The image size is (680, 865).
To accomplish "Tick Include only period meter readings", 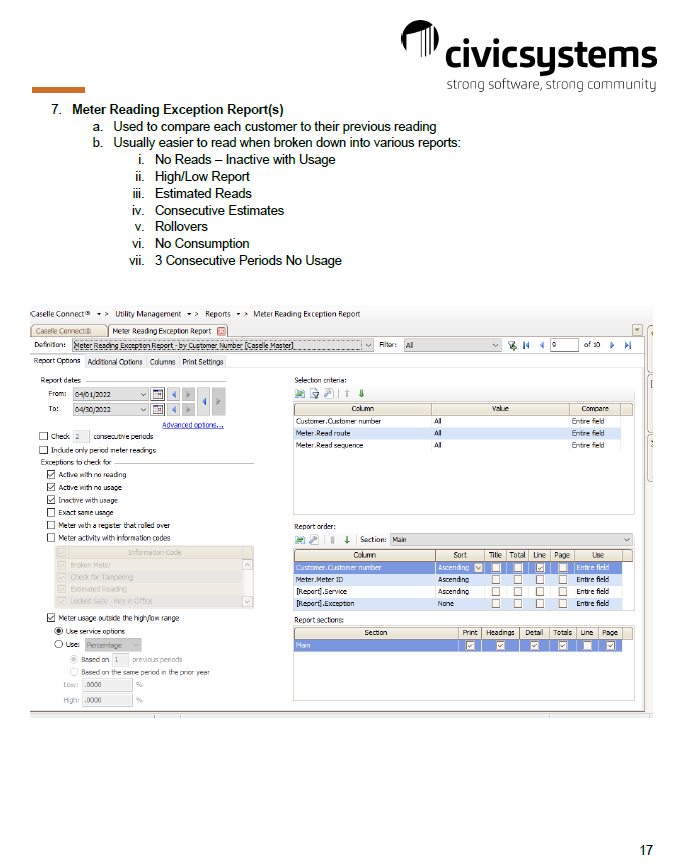I will click(44, 450).
